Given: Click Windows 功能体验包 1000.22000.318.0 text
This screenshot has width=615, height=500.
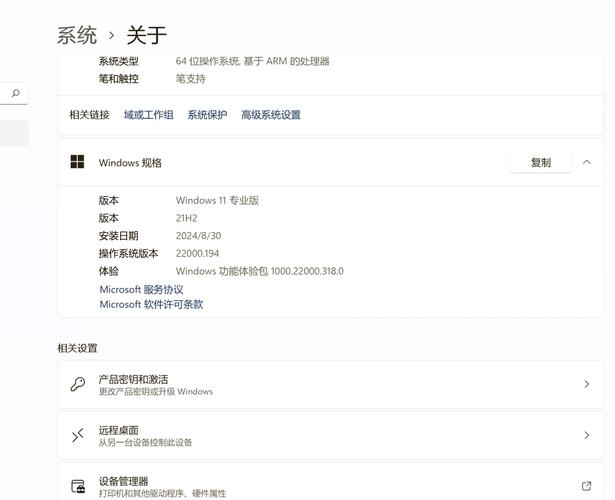Looking at the screenshot, I should pyautogui.click(x=260, y=271).
